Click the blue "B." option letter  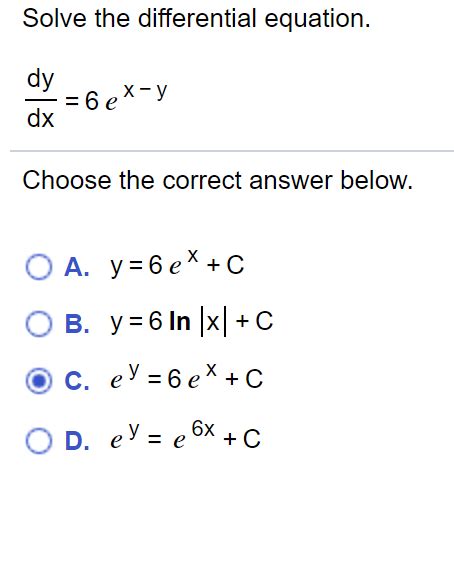pos(77,324)
